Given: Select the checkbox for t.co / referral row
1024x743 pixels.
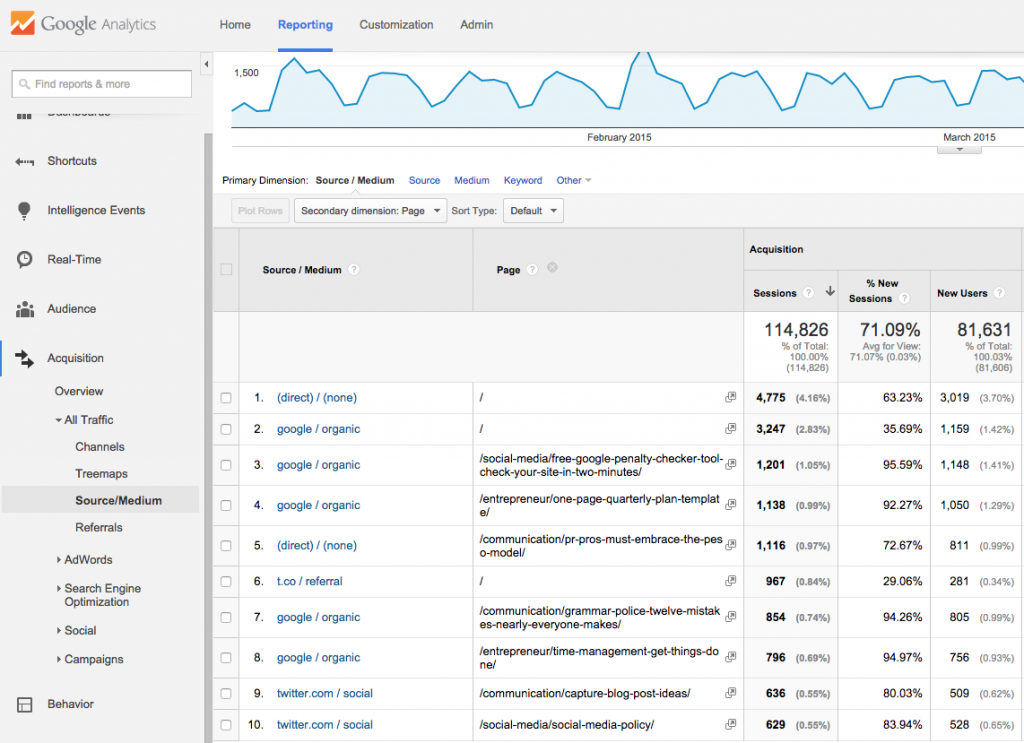Looking at the screenshot, I should 226,582.
